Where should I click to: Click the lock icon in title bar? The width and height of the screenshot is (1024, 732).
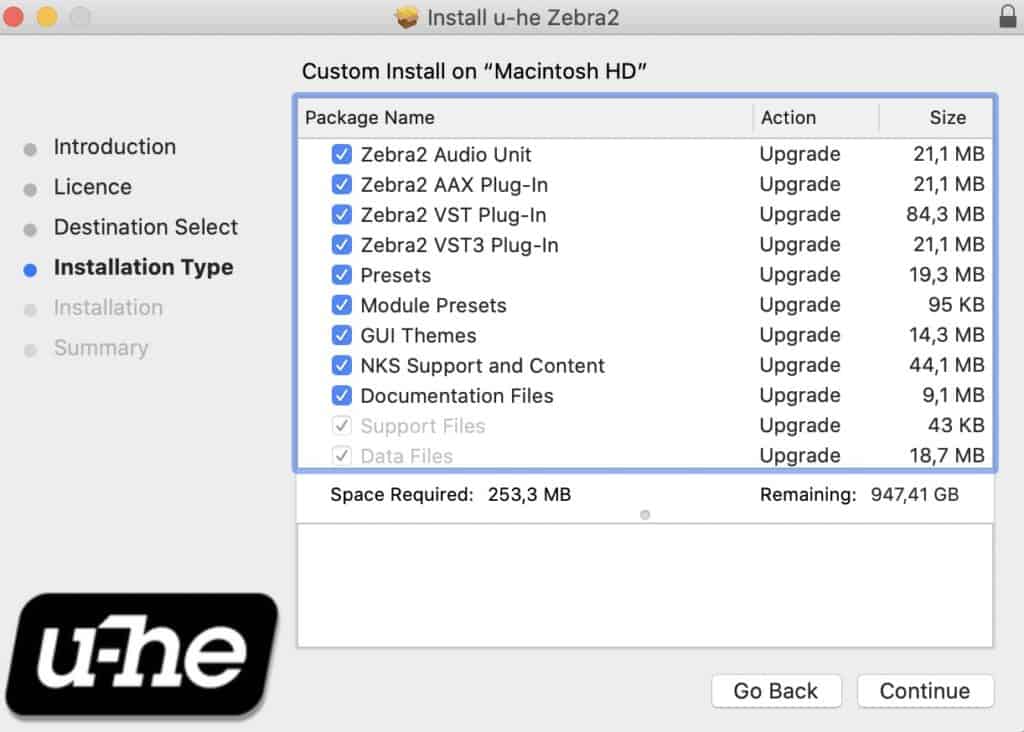pyautogui.click(x=1008, y=16)
